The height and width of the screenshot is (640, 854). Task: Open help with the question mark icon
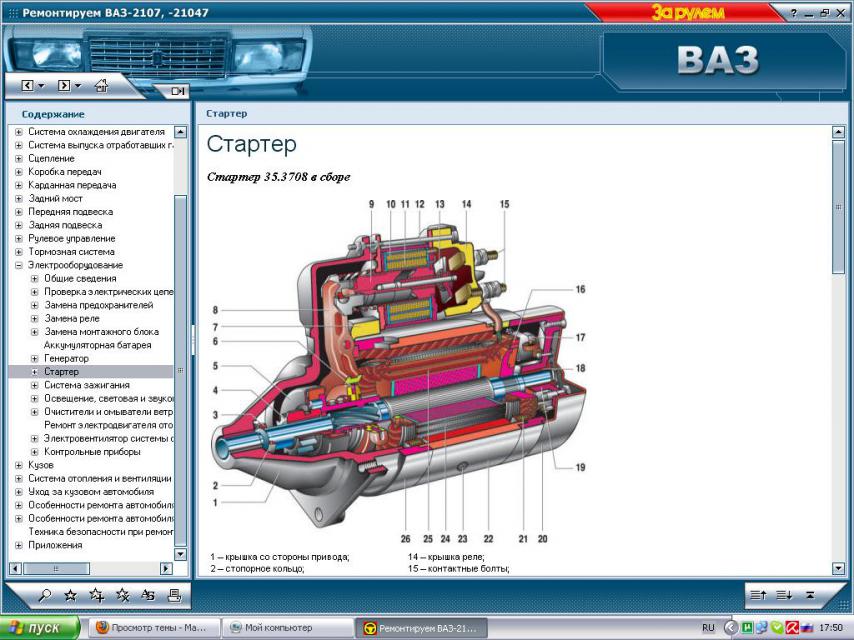(x=794, y=13)
